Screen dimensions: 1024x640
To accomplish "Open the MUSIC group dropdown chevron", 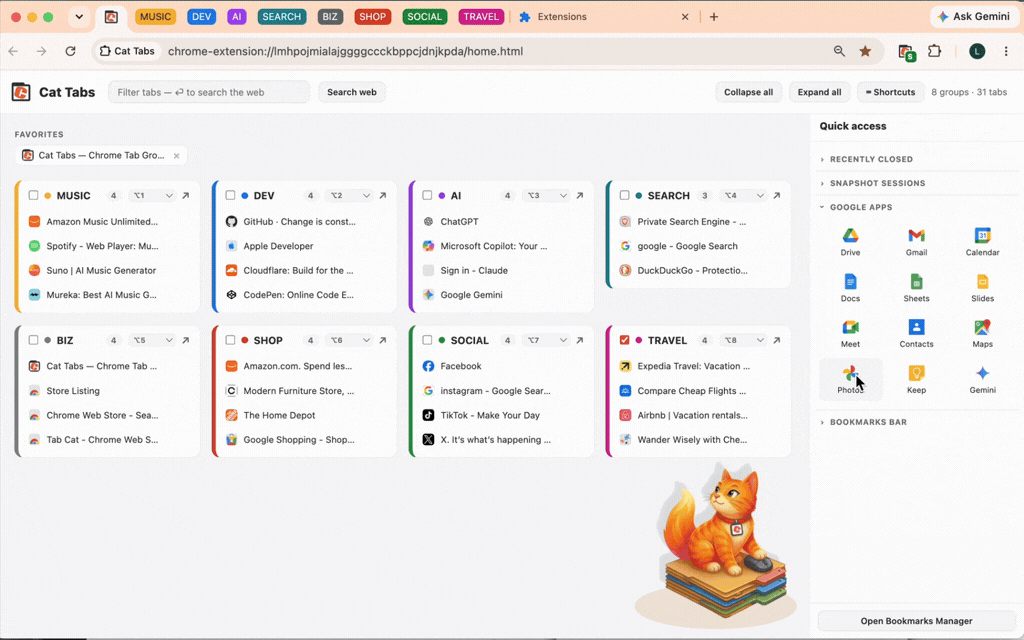I will [169, 195].
